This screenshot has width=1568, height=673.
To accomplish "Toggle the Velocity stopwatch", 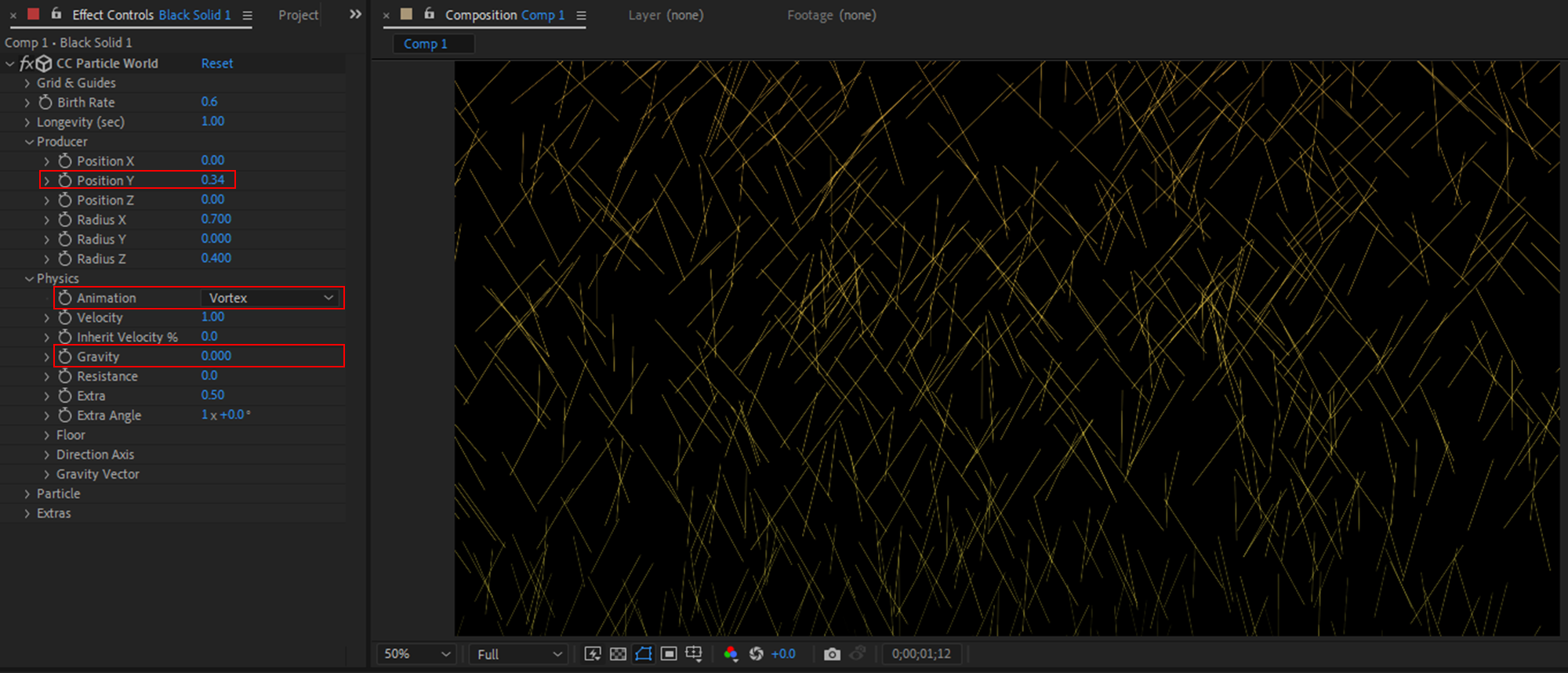I will (65, 317).
